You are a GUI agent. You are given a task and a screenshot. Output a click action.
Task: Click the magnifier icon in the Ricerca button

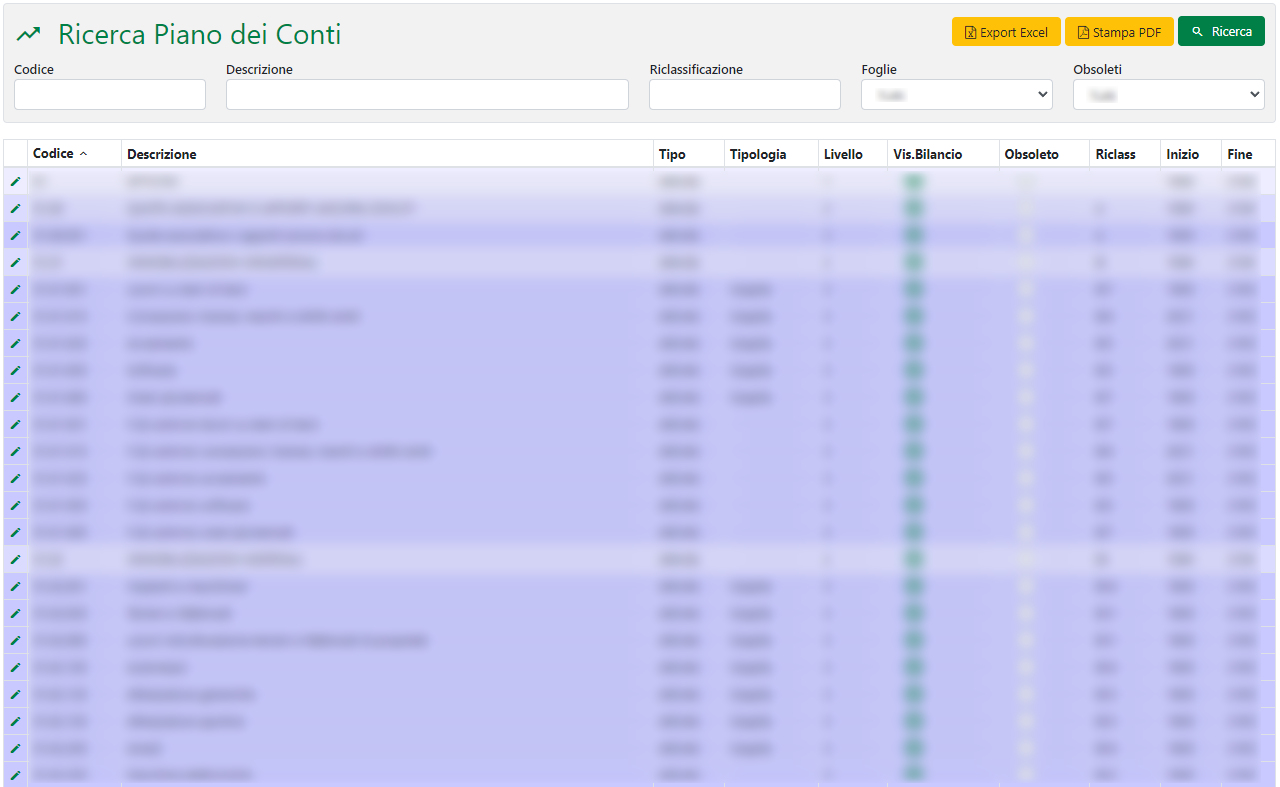coord(1197,32)
